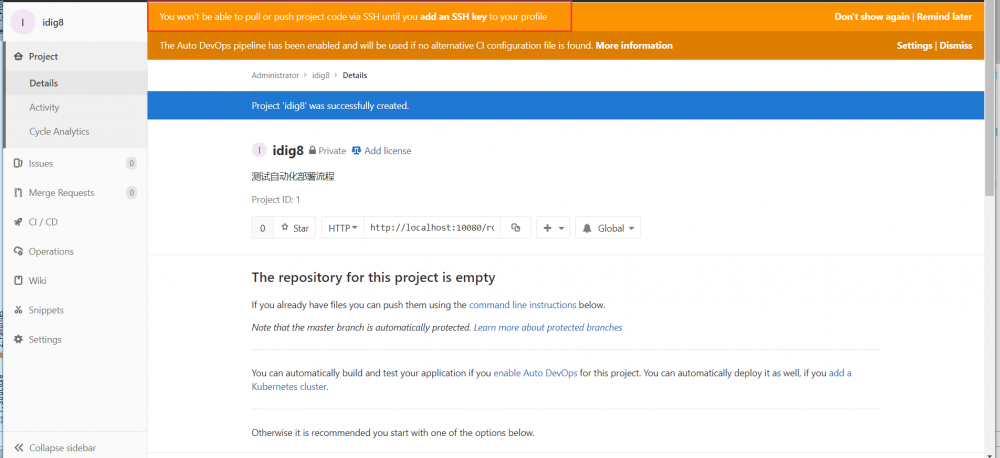This screenshot has height=458, width=1000.
Task: Select the repository URL input field
Action: 432,228
